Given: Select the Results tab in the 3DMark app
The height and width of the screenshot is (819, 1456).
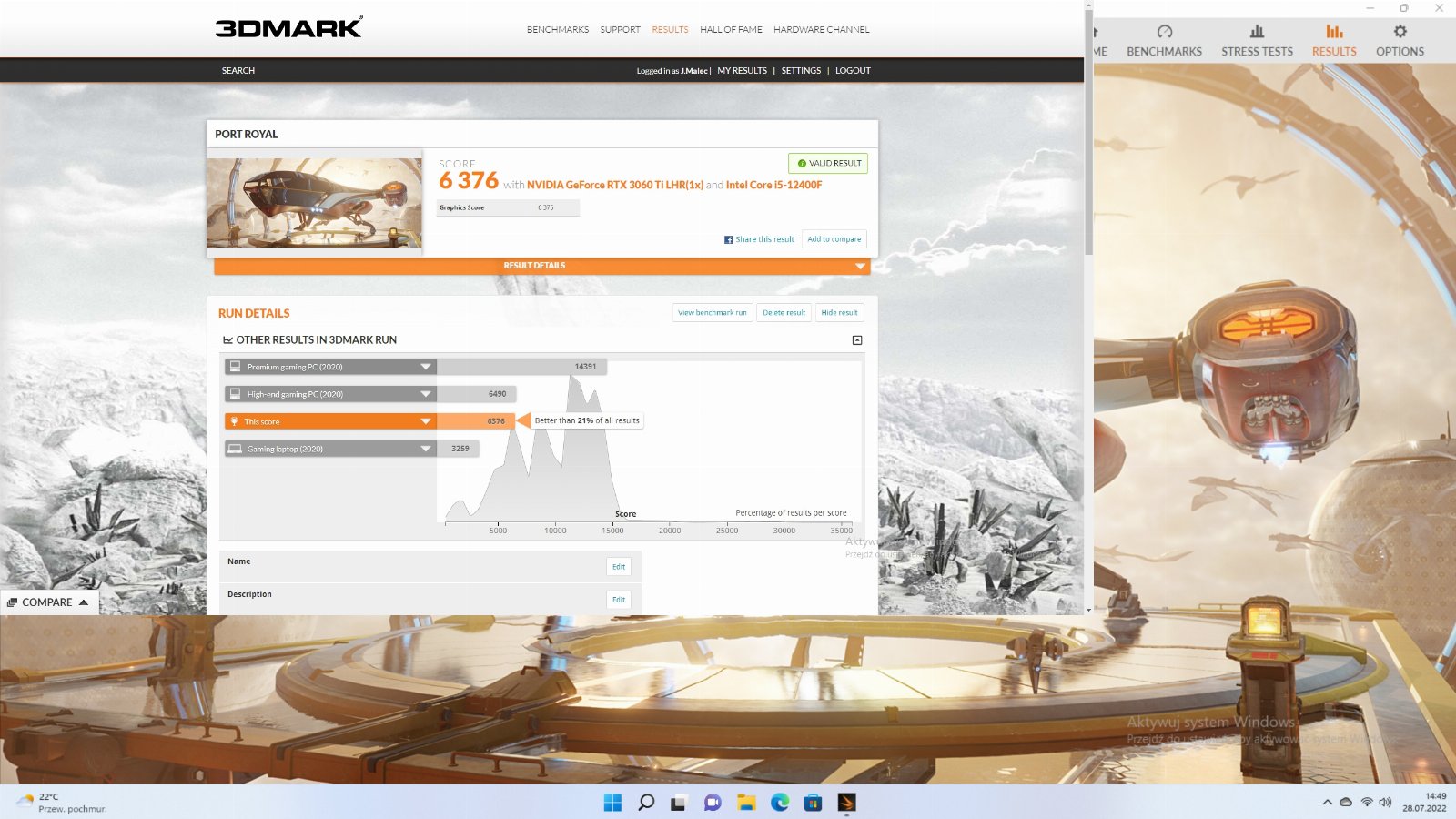Looking at the screenshot, I should [1334, 42].
